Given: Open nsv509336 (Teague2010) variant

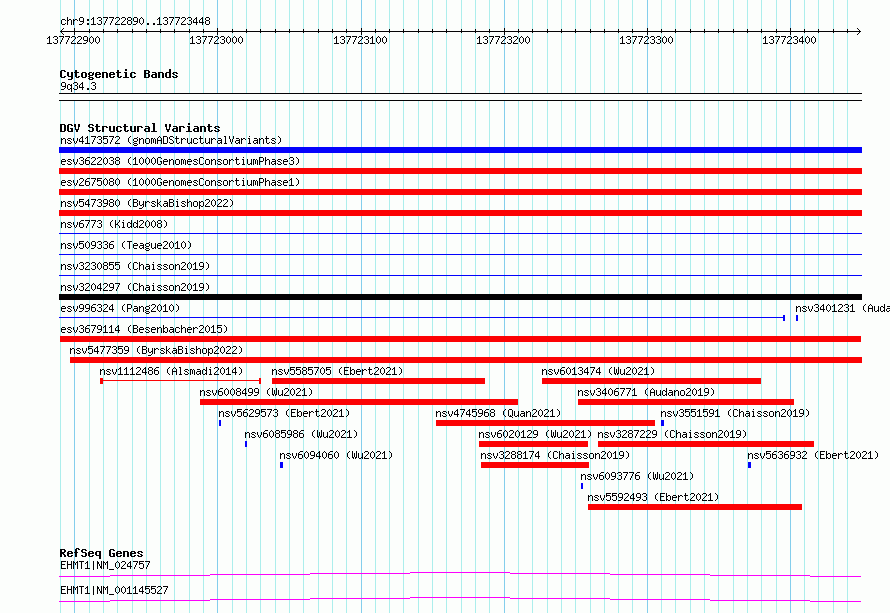Looking at the screenshot, I should pyautogui.click(x=126, y=245).
